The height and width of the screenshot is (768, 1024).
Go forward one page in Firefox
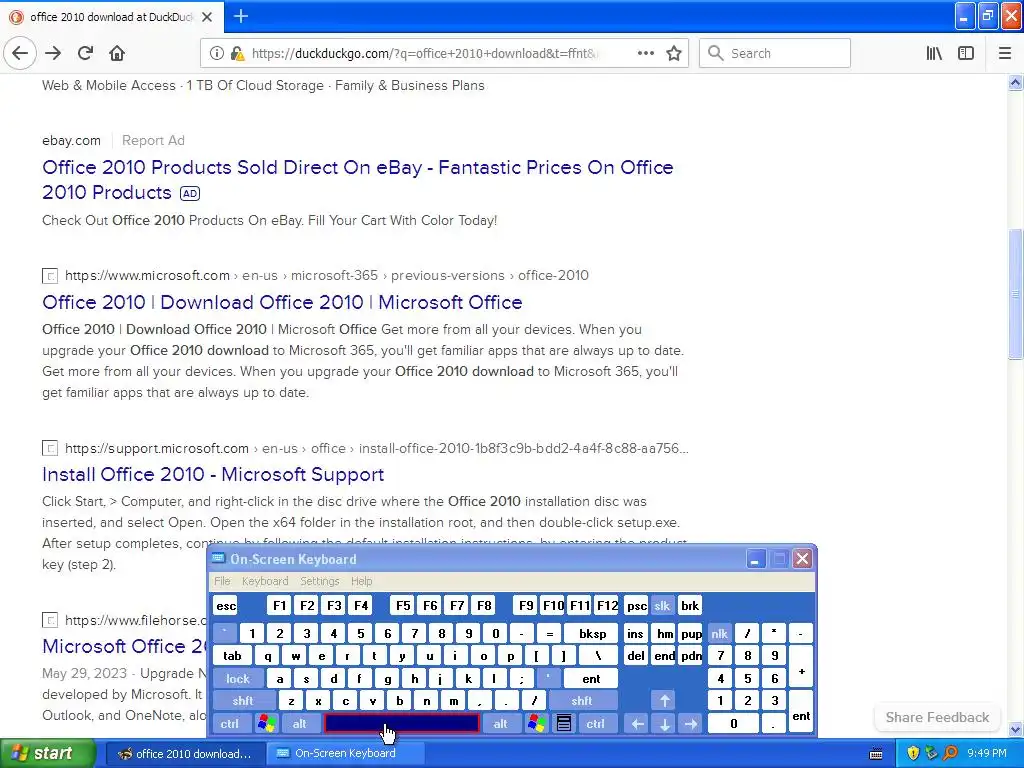[x=53, y=54]
